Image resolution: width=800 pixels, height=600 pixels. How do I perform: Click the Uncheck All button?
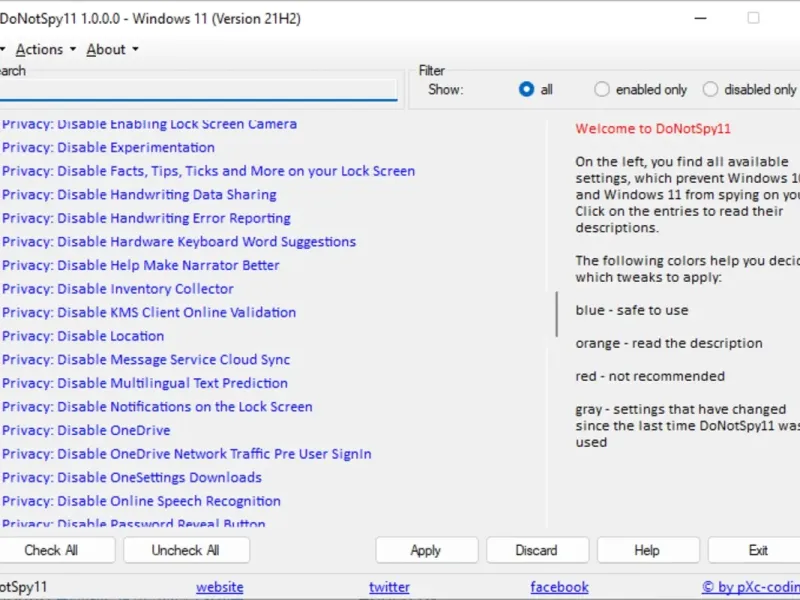186,550
